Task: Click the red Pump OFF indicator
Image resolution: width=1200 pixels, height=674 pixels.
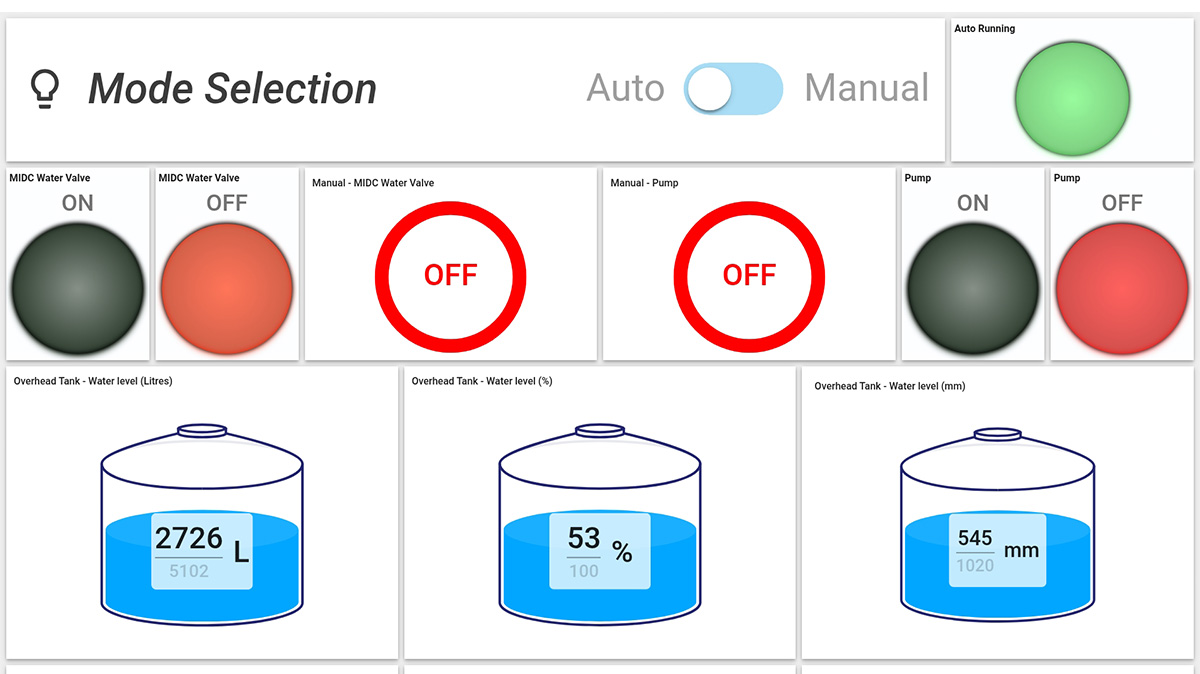Action: coord(1121,287)
